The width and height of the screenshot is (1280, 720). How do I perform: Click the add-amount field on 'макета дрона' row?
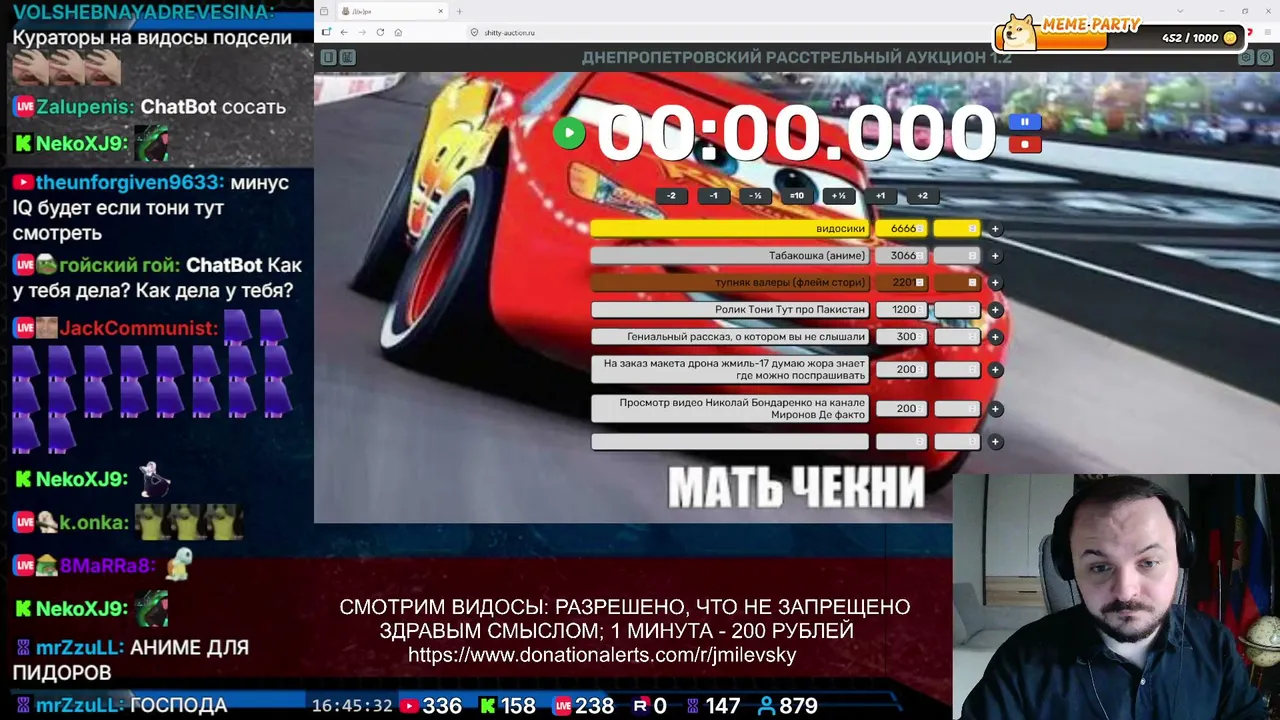click(957, 370)
